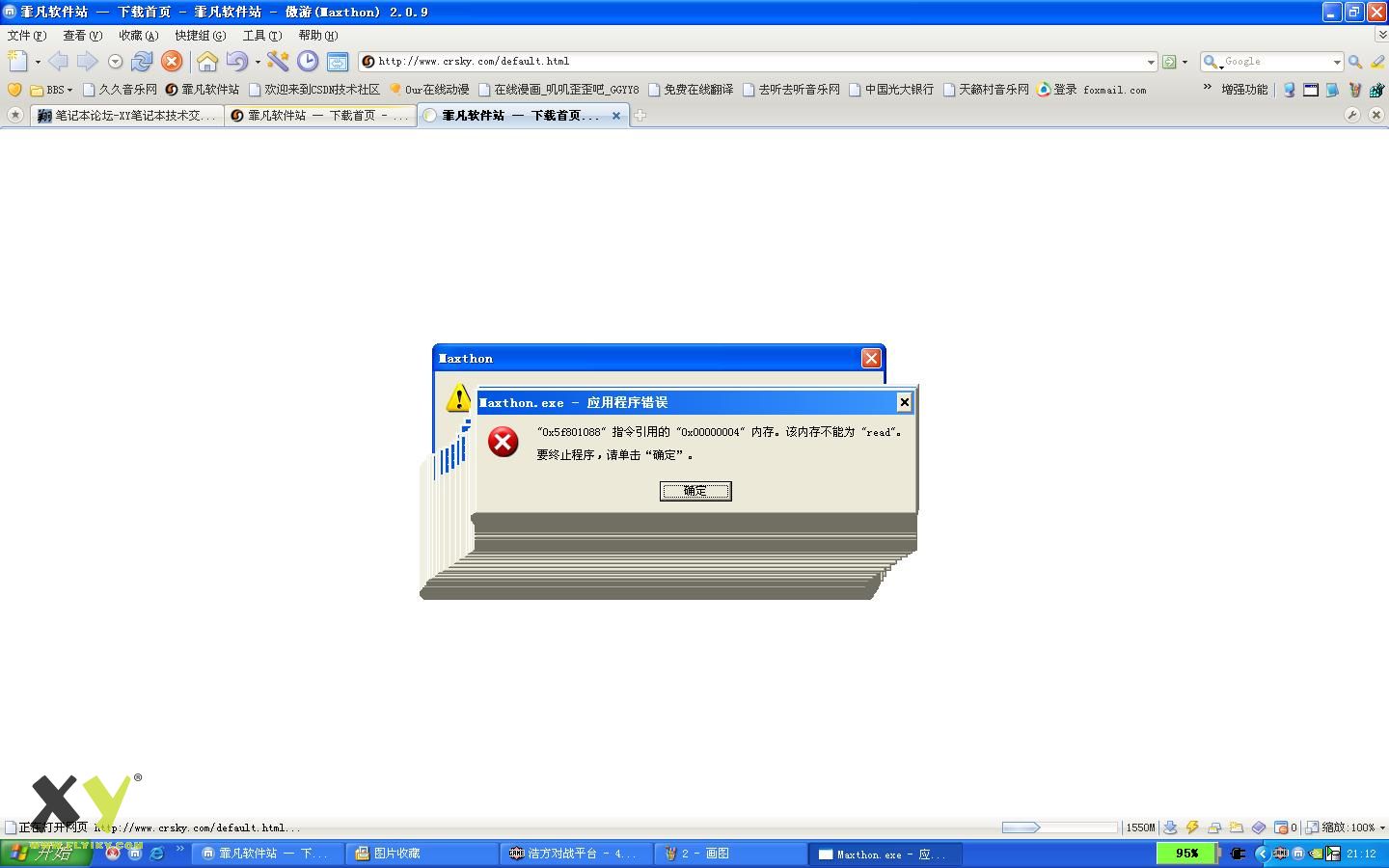The height and width of the screenshot is (868, 1389).
Task: Open the navigation history round dropdown
Action: click(x=115, y=62)
